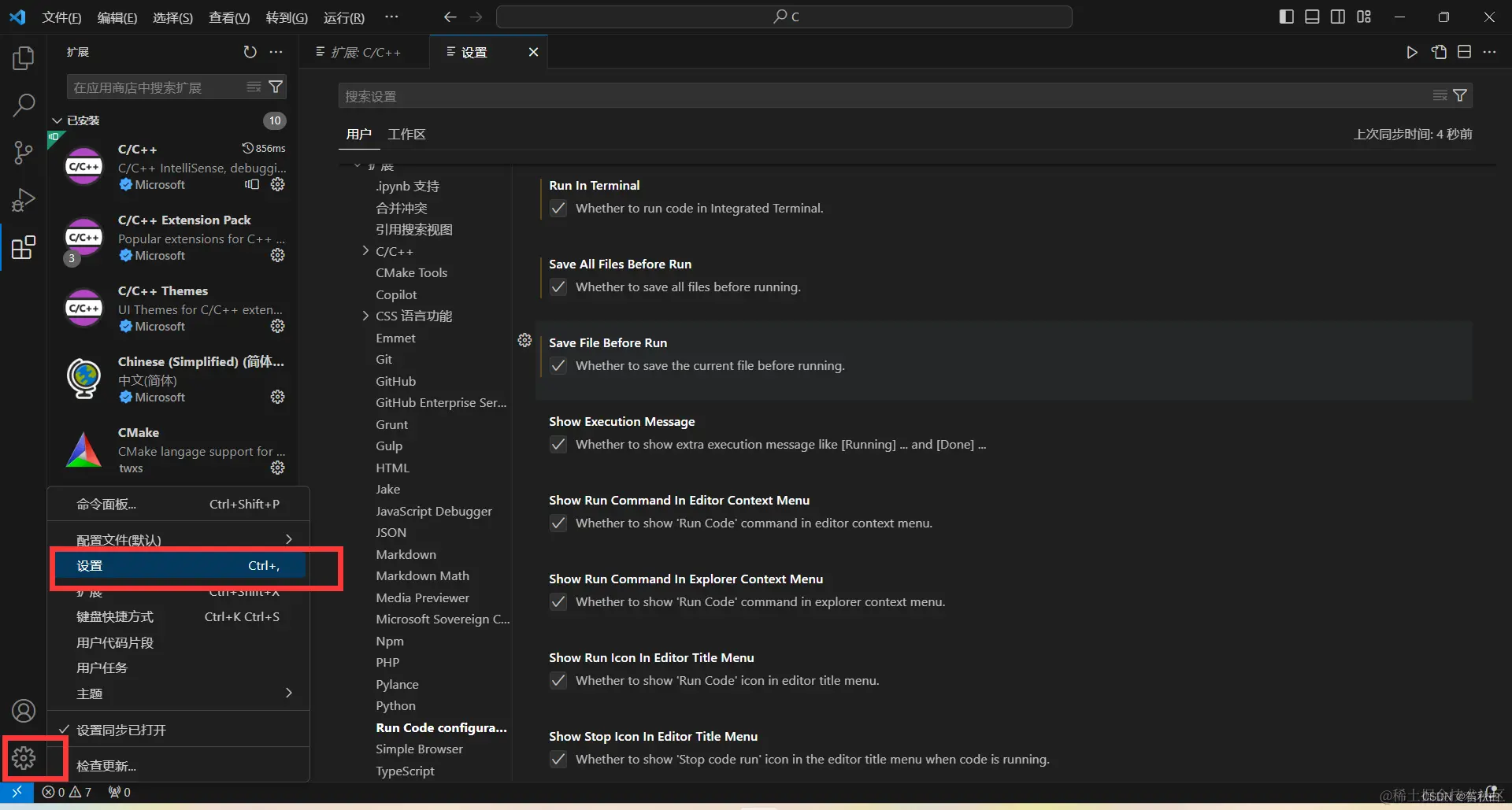Toggle secondary side bar layout icon
Viewport: 1512px width, 810px height.
[x=1338, y=17]
